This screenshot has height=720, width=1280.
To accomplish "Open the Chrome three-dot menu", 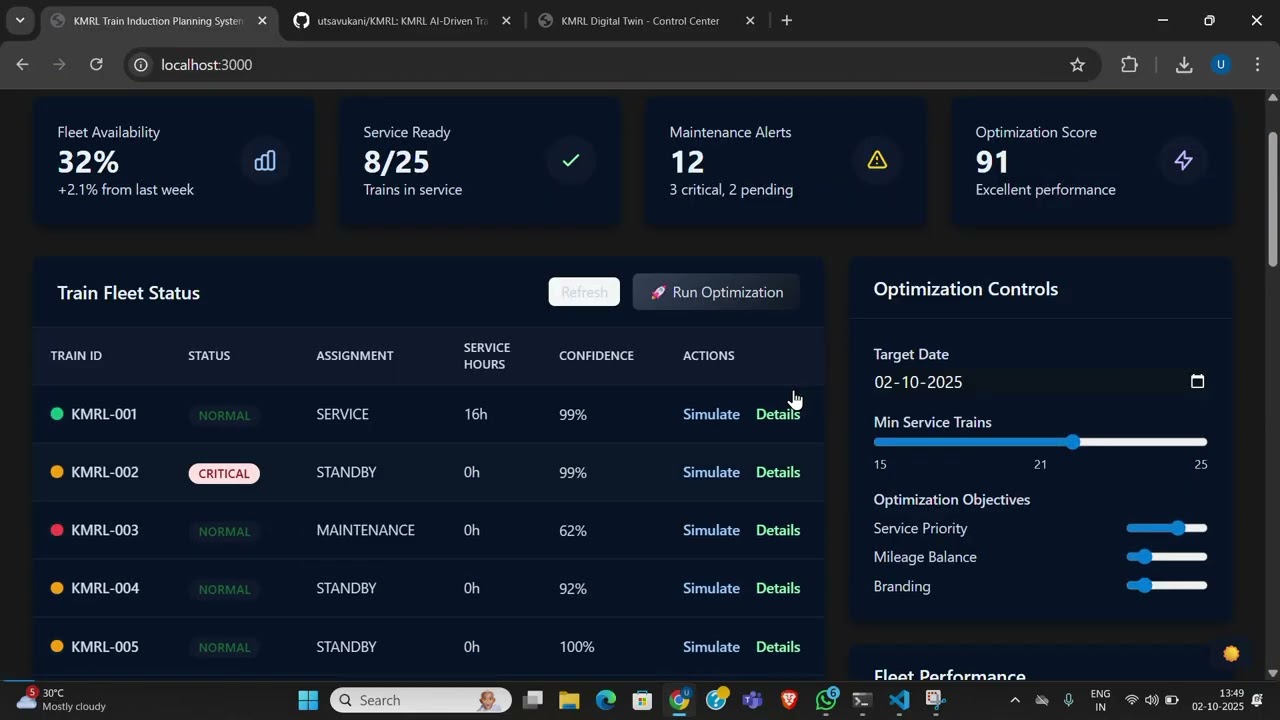I will (x=1257, y=65).
